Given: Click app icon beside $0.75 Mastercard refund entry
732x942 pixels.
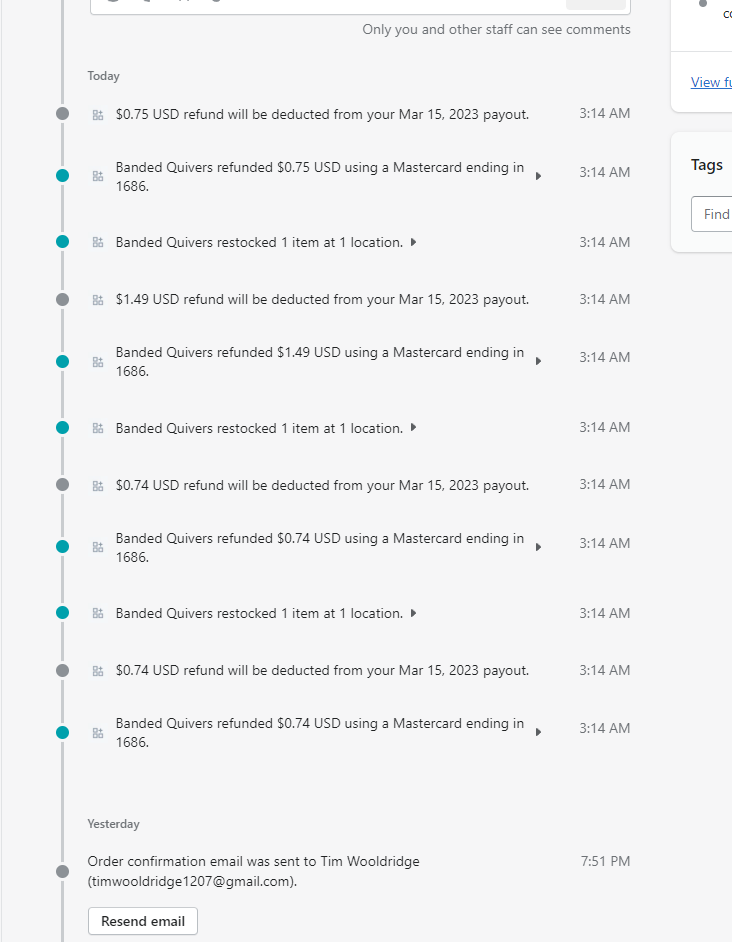Looking at the screenshot, I should (x=98, y=176).
